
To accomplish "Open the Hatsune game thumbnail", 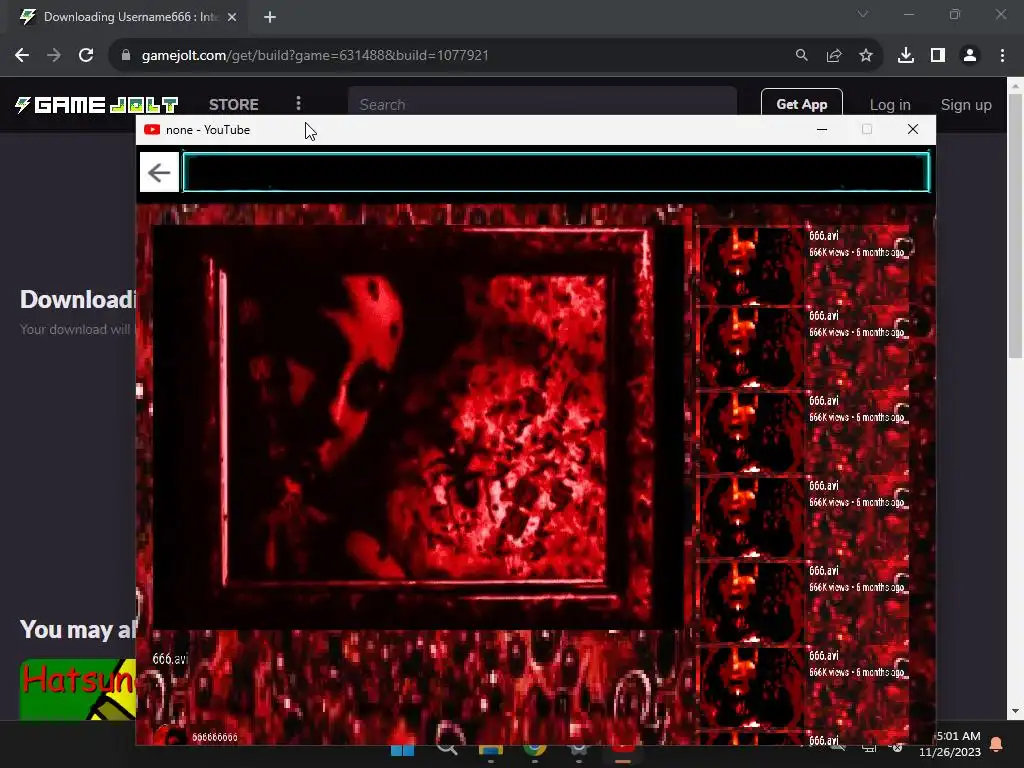I will [x=78, y=690].
